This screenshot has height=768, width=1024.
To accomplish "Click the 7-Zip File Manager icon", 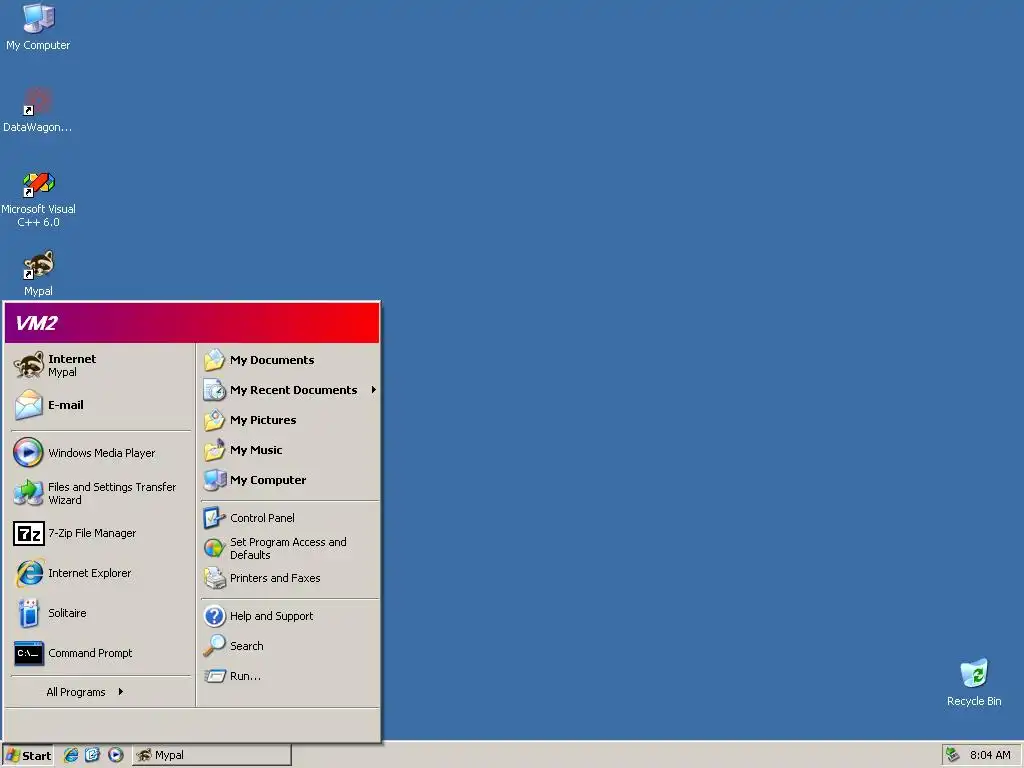I will 29,534.
